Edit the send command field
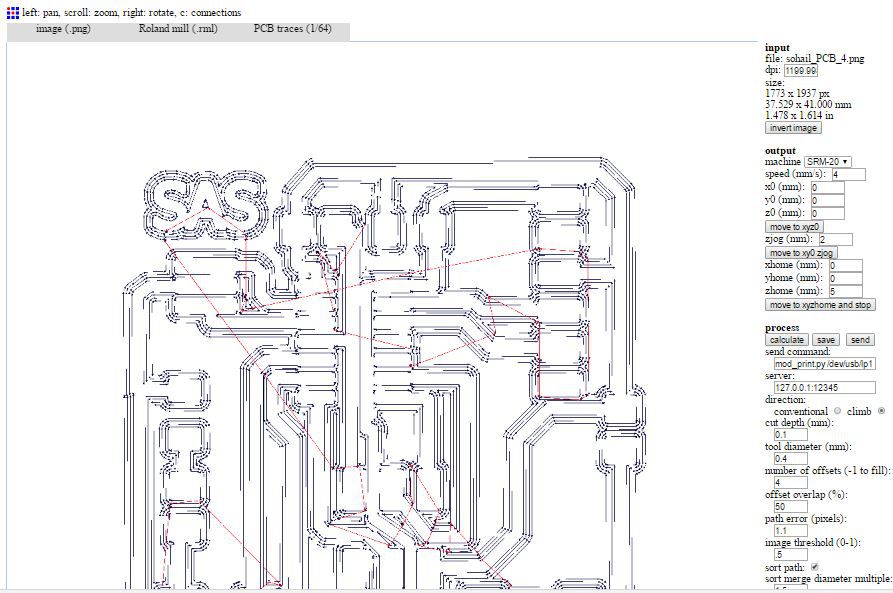Screen dimensions: 893x593 (x=825, y=364)
